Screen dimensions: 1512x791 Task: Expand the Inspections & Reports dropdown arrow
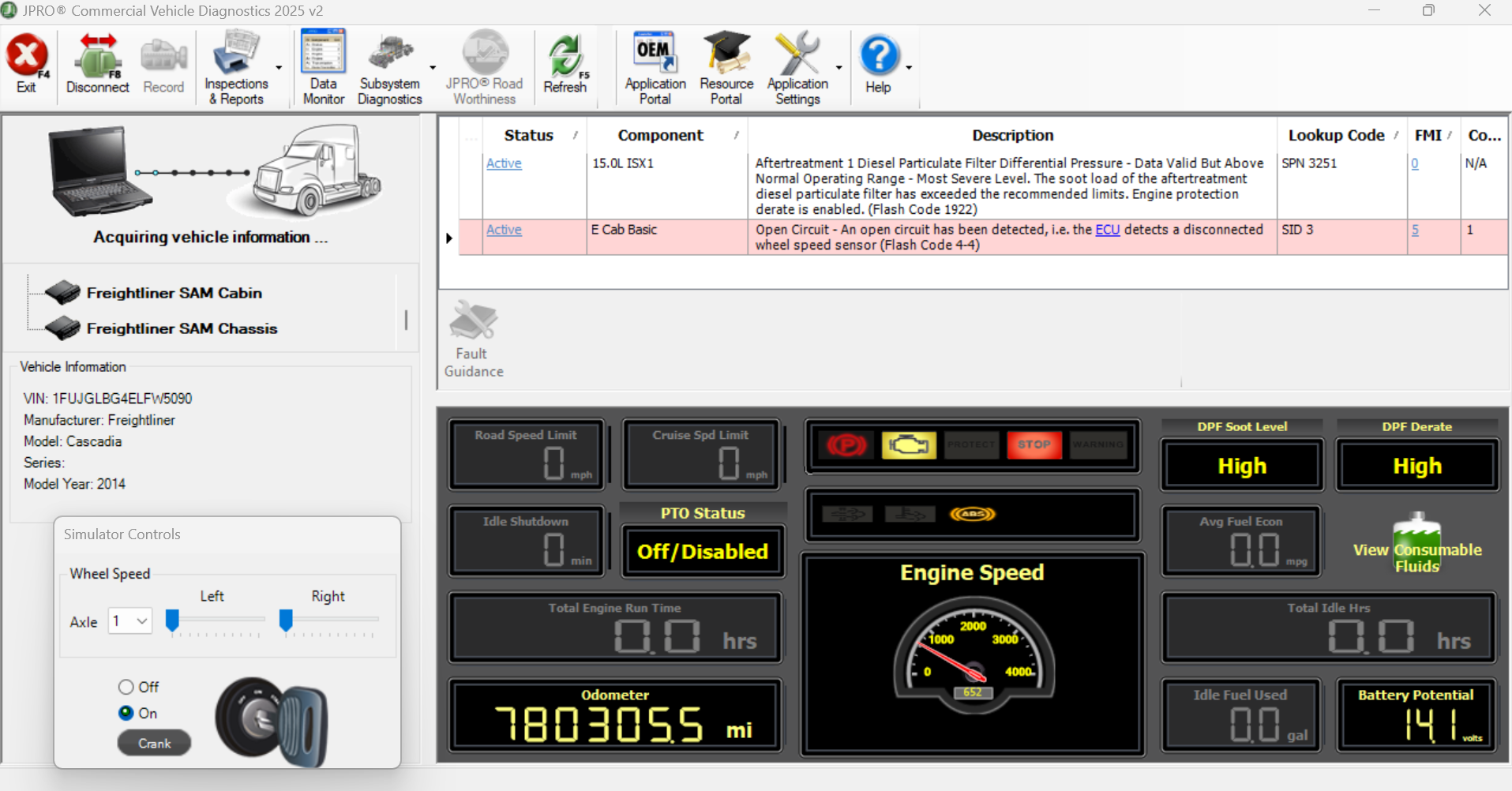click(279, 68)
